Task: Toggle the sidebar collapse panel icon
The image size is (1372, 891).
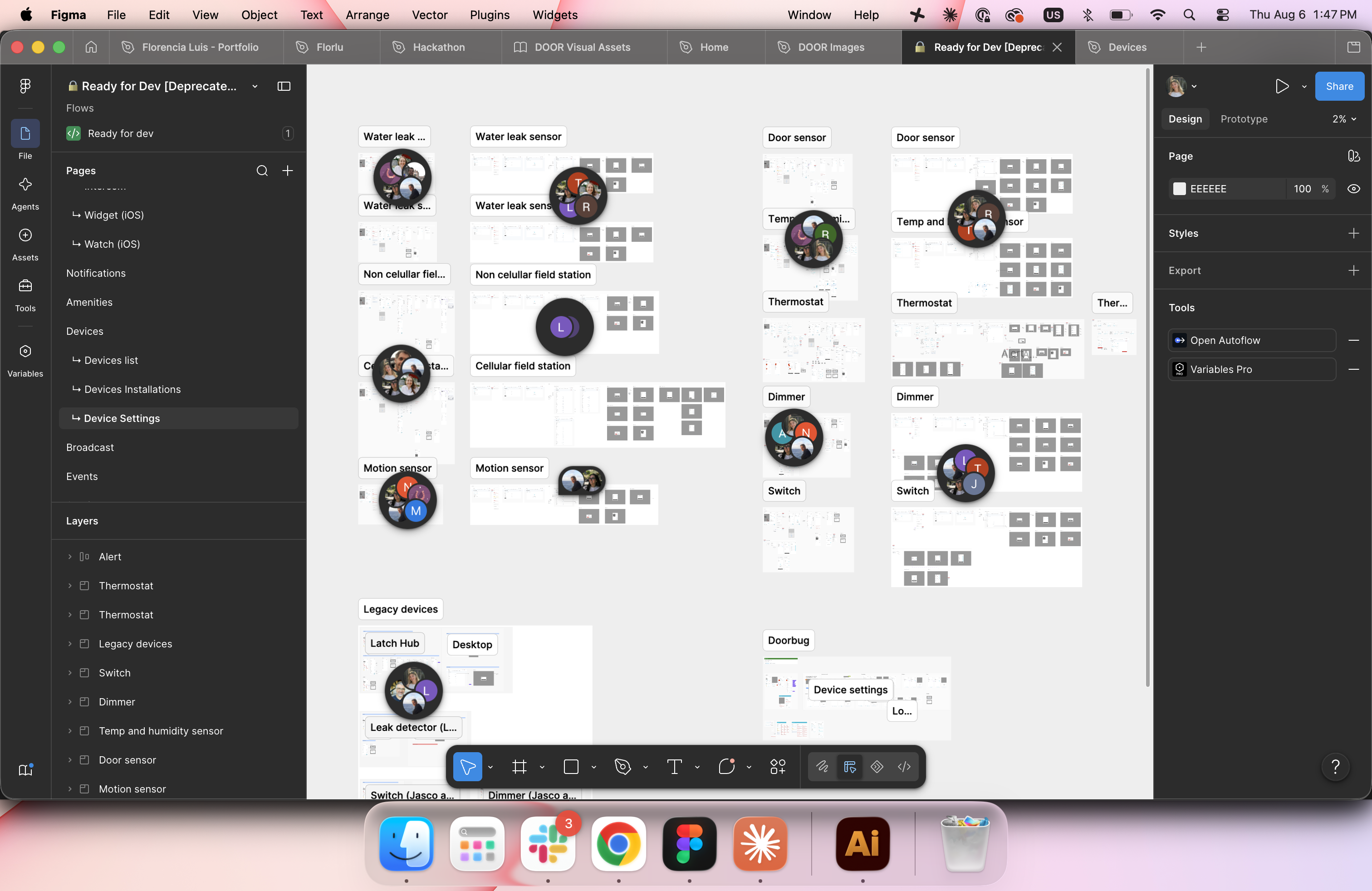Action: [284, 86]
